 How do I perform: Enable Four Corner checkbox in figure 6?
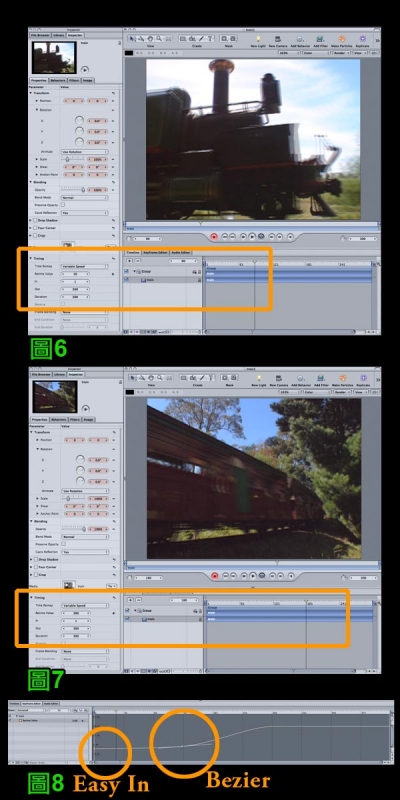35,228
